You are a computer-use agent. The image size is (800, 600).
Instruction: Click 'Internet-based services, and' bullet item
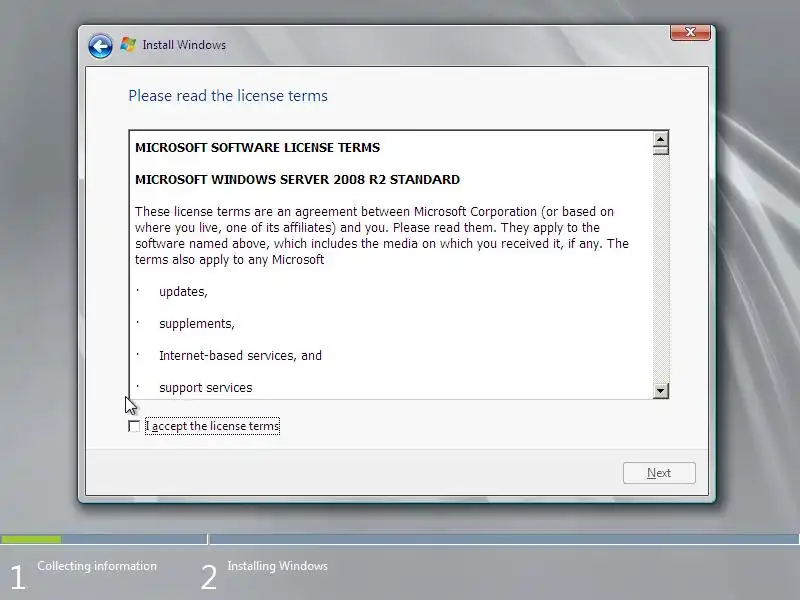pyautogui.click(x=240, y=356)
